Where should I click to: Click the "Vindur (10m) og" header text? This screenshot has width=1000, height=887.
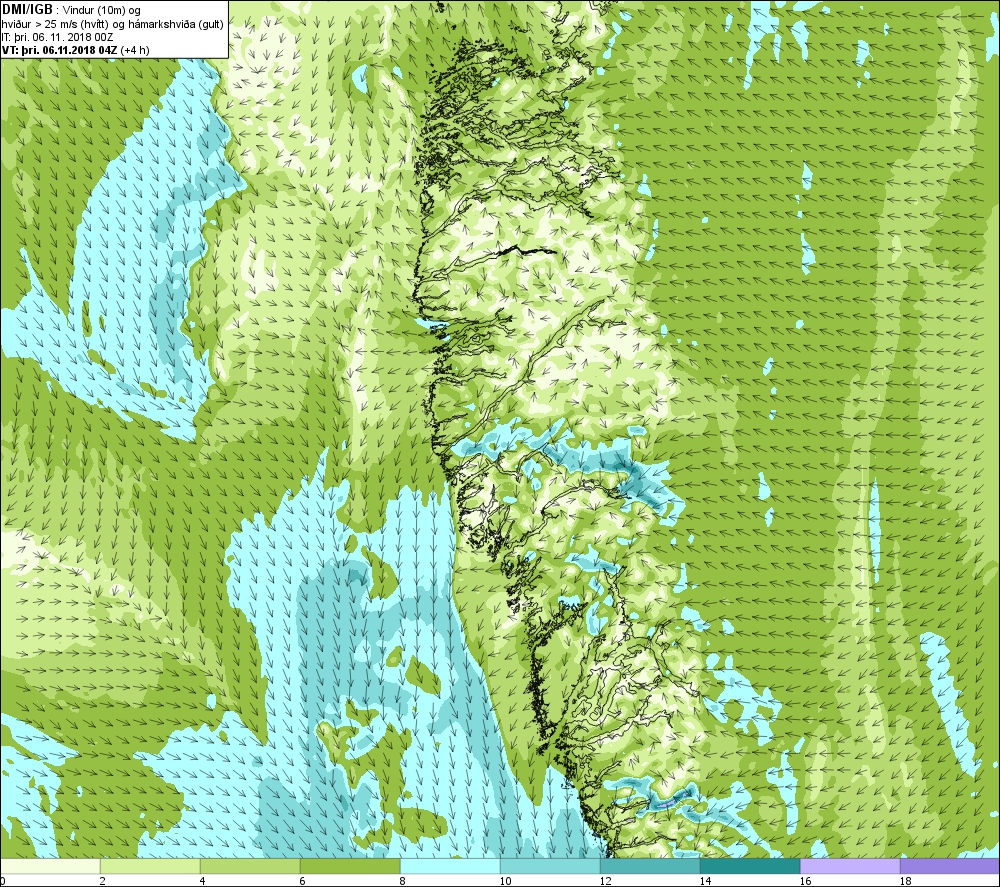(102, 11)
